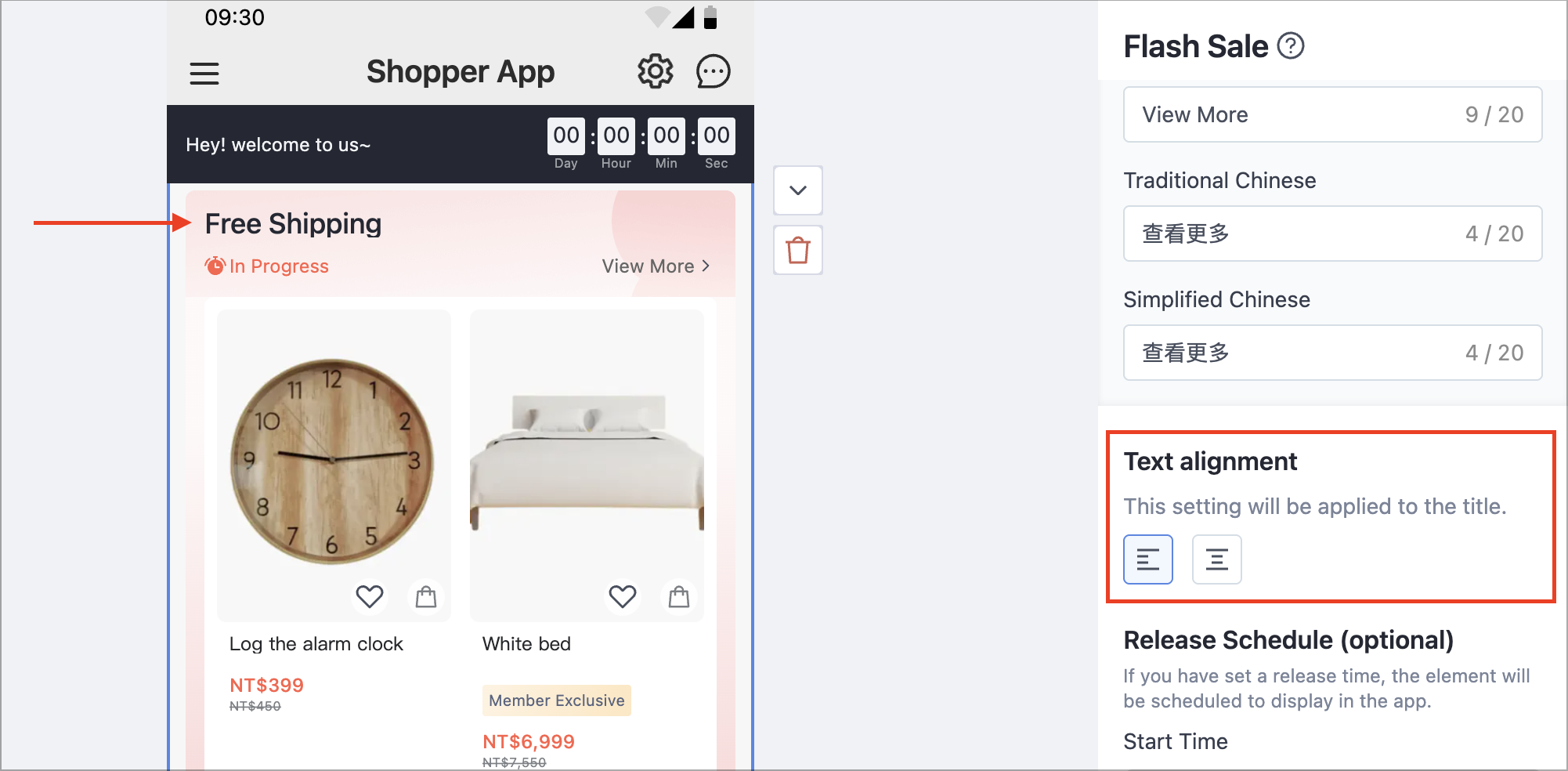Move element down with chevron button

798,190
